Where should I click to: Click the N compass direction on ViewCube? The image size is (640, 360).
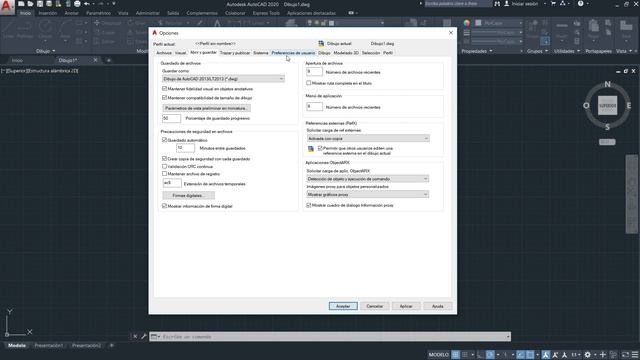coord(607,84)
